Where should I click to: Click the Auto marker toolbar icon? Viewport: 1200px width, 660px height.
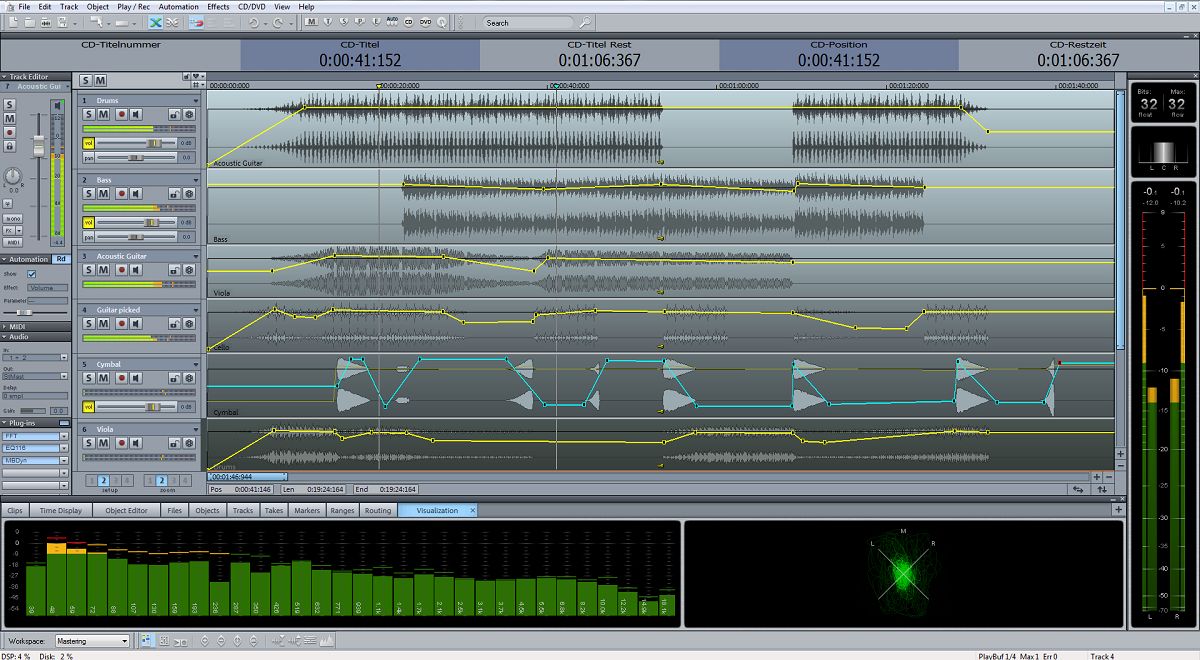coord(391,21)
